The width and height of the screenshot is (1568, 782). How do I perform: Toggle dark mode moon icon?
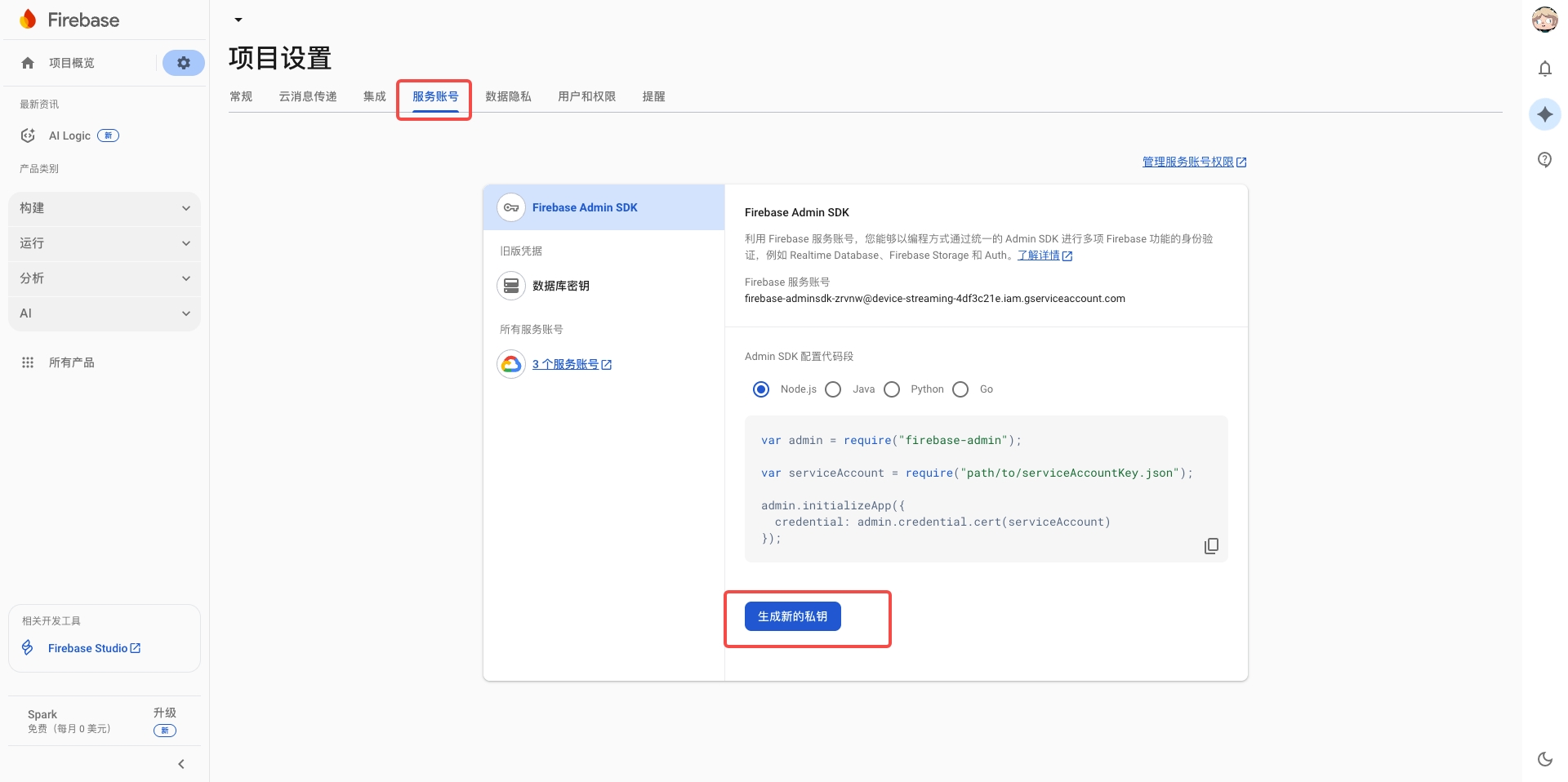click(x=1544, y=759)
